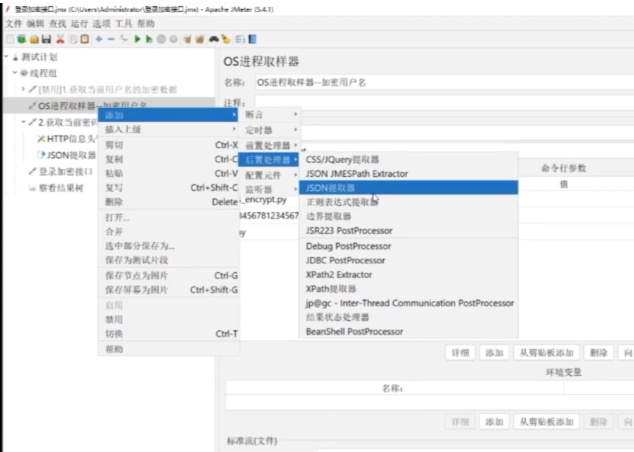Select 察看结果树 listener in tree
The width and height of the screenshot is (634, 452).
coord(61,188)
